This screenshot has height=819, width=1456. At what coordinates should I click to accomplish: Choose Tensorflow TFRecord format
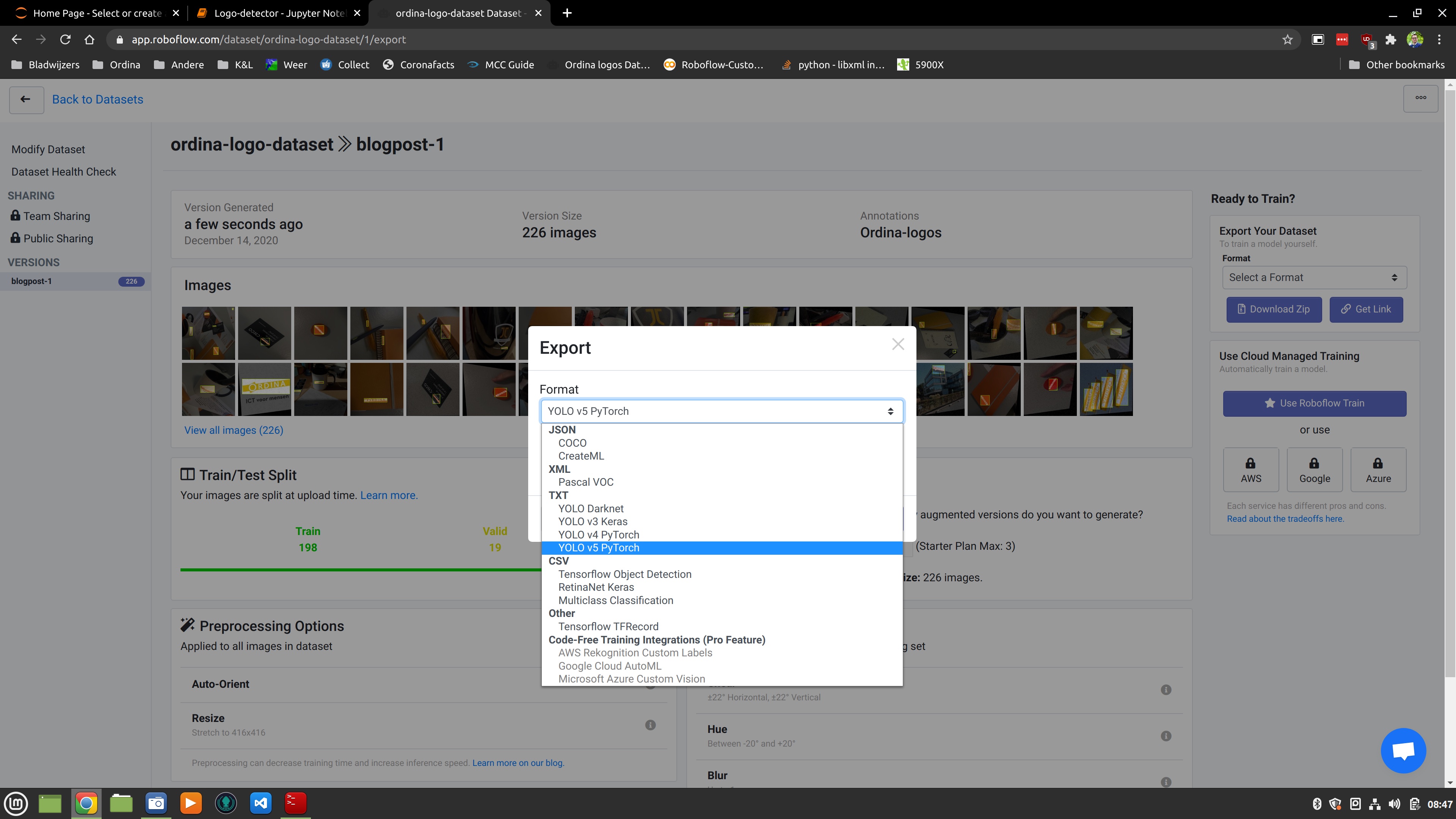(x=722, y=626)
